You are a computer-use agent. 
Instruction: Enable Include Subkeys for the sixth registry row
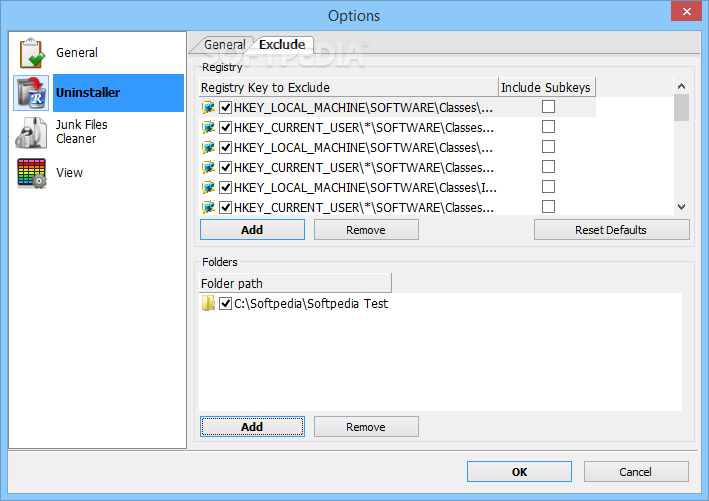tap(548, 206)
